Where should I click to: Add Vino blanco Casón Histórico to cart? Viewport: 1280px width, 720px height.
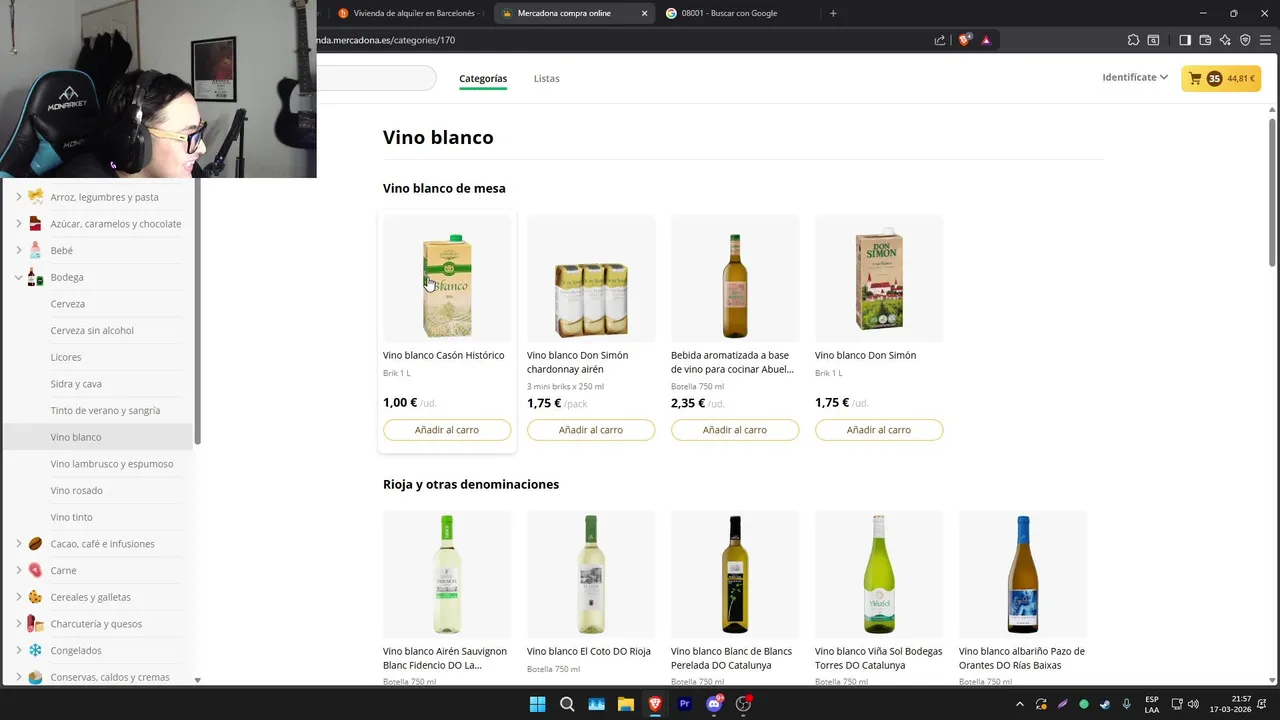click(x=447, y=430)
